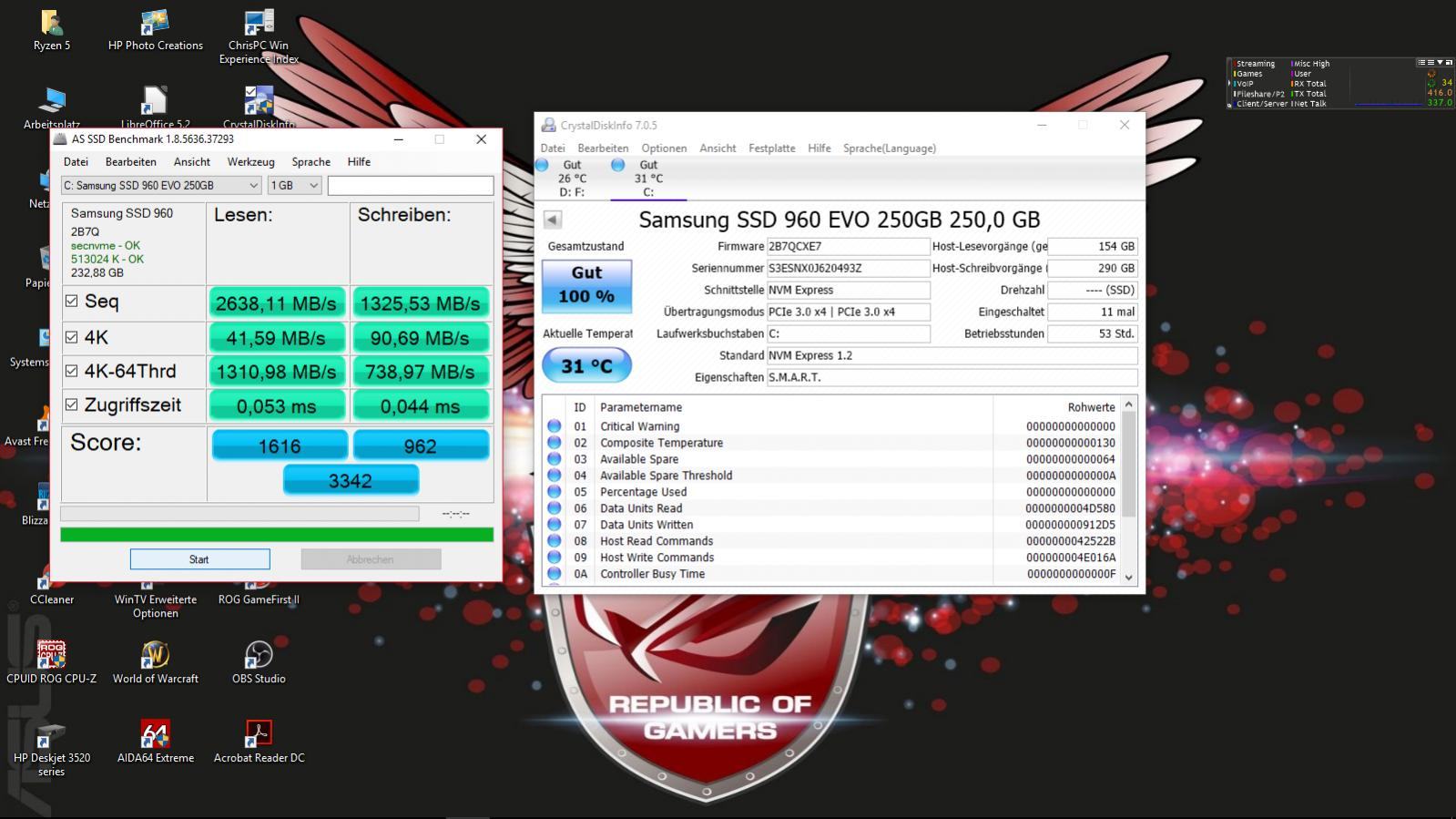Open Arbeitsplatz desktop icon
This screenshot has width=1456, height=819.
click(52, 107)
